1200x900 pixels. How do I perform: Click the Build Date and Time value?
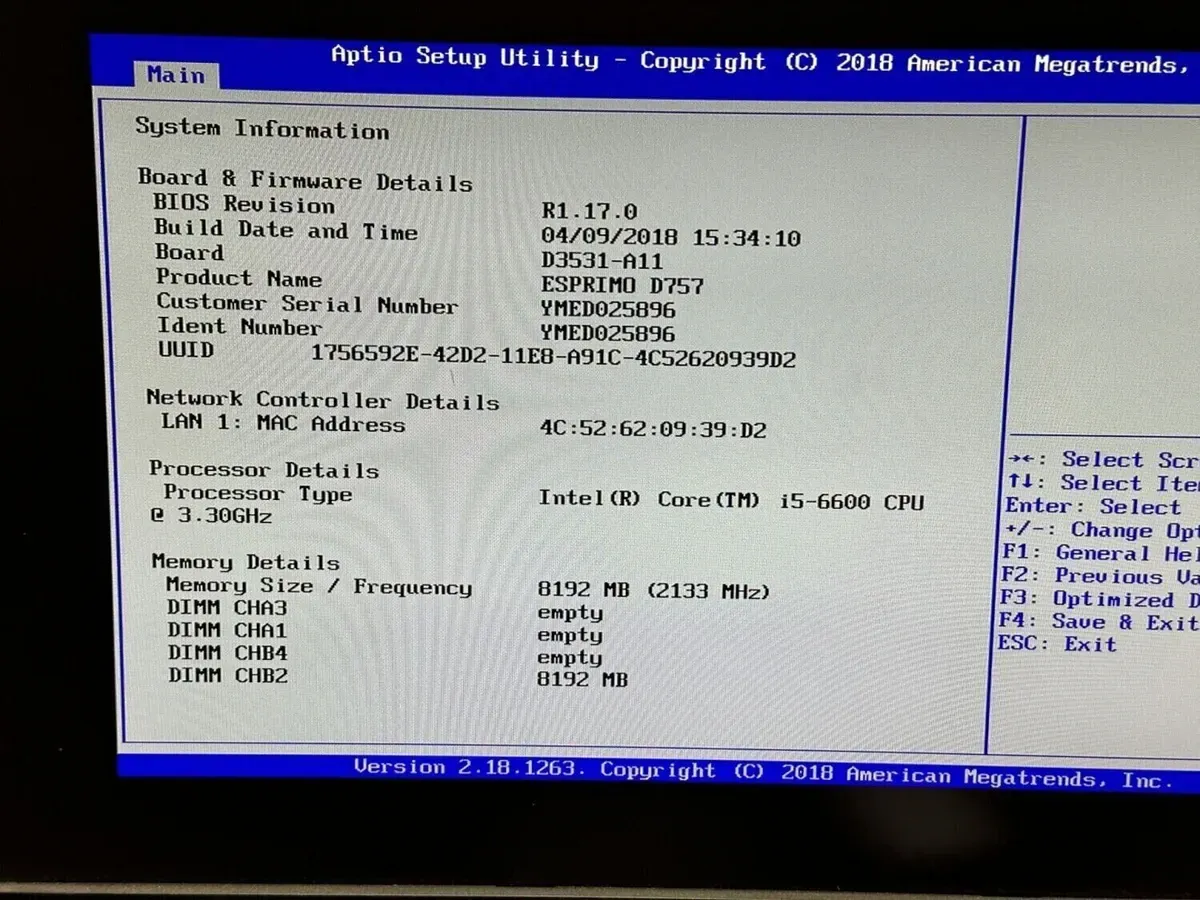670,238
